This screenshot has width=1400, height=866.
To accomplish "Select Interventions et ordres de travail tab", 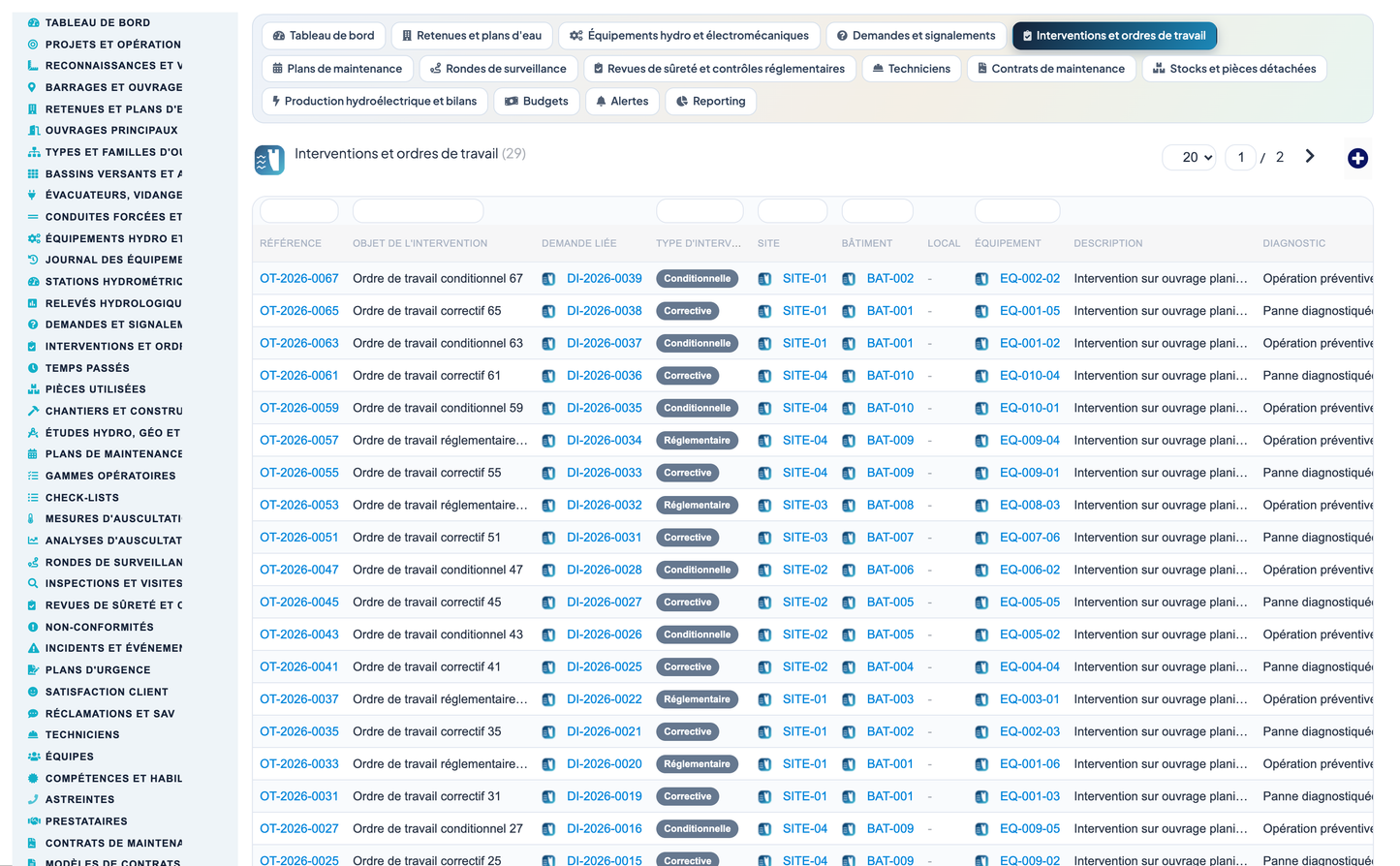I will [1114, 36].
